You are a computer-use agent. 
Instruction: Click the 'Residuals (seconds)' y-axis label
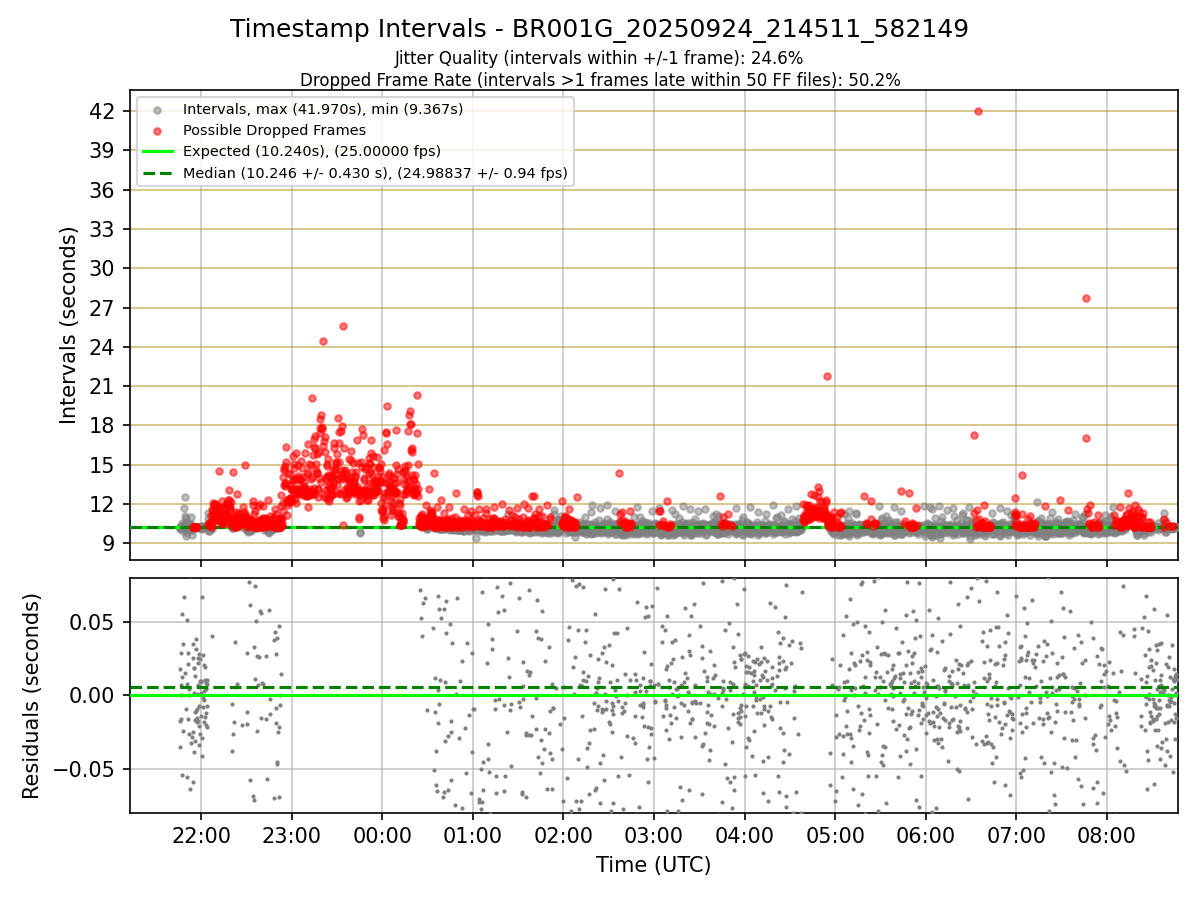point(31,696)
